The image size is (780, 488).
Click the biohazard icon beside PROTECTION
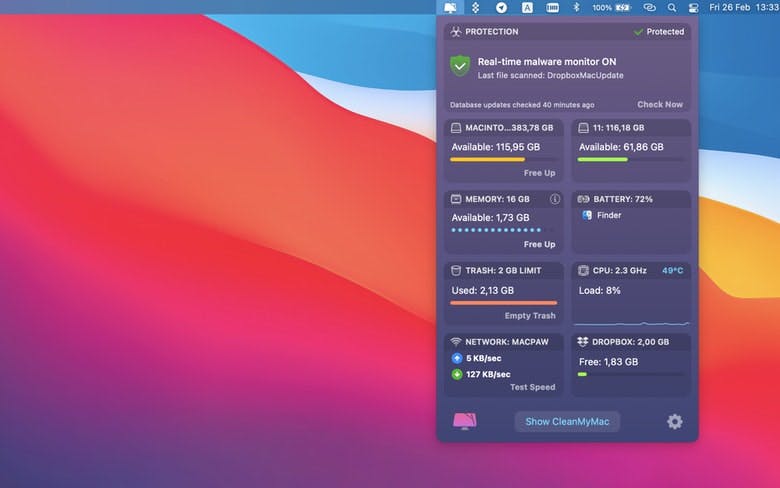456,32
